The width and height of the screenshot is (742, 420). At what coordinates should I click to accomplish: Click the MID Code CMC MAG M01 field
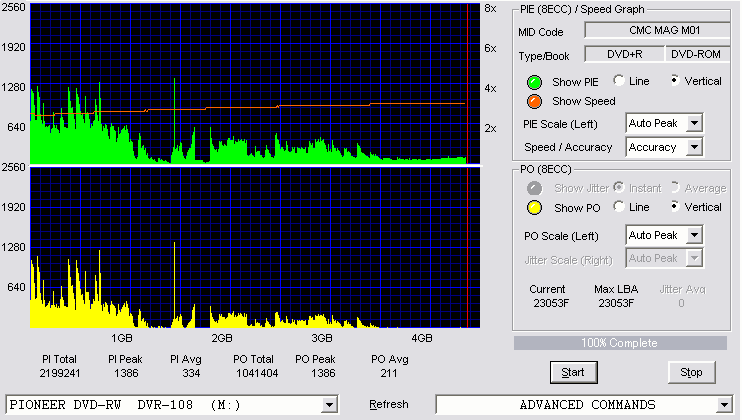pos(658,30)
